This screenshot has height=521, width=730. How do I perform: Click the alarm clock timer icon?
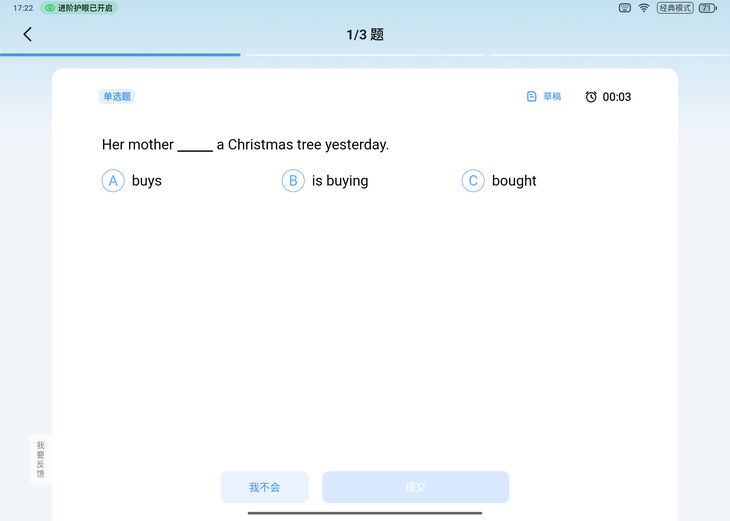click(x=591, y=96)
